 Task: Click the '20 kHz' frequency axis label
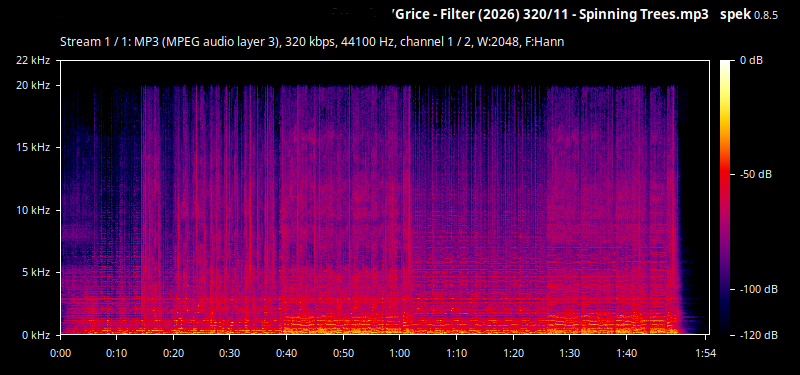click(x=33, y=85)
